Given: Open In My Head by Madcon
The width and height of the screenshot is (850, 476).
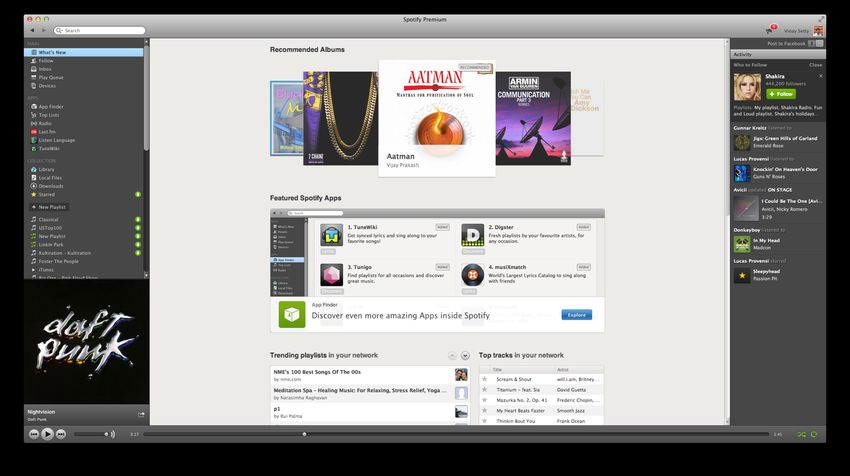Looking at the screenshot, I should [766, 240].
